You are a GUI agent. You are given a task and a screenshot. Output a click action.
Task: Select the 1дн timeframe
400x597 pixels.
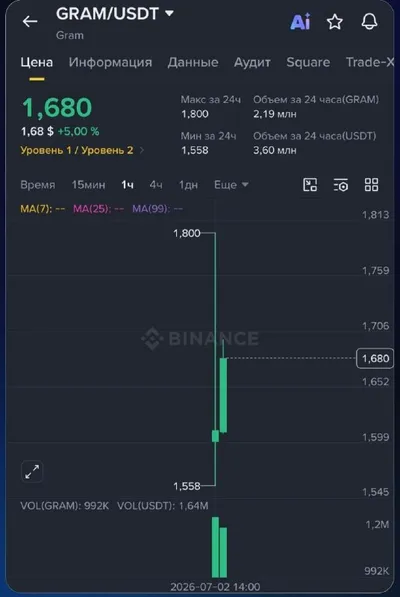point(188,185)
